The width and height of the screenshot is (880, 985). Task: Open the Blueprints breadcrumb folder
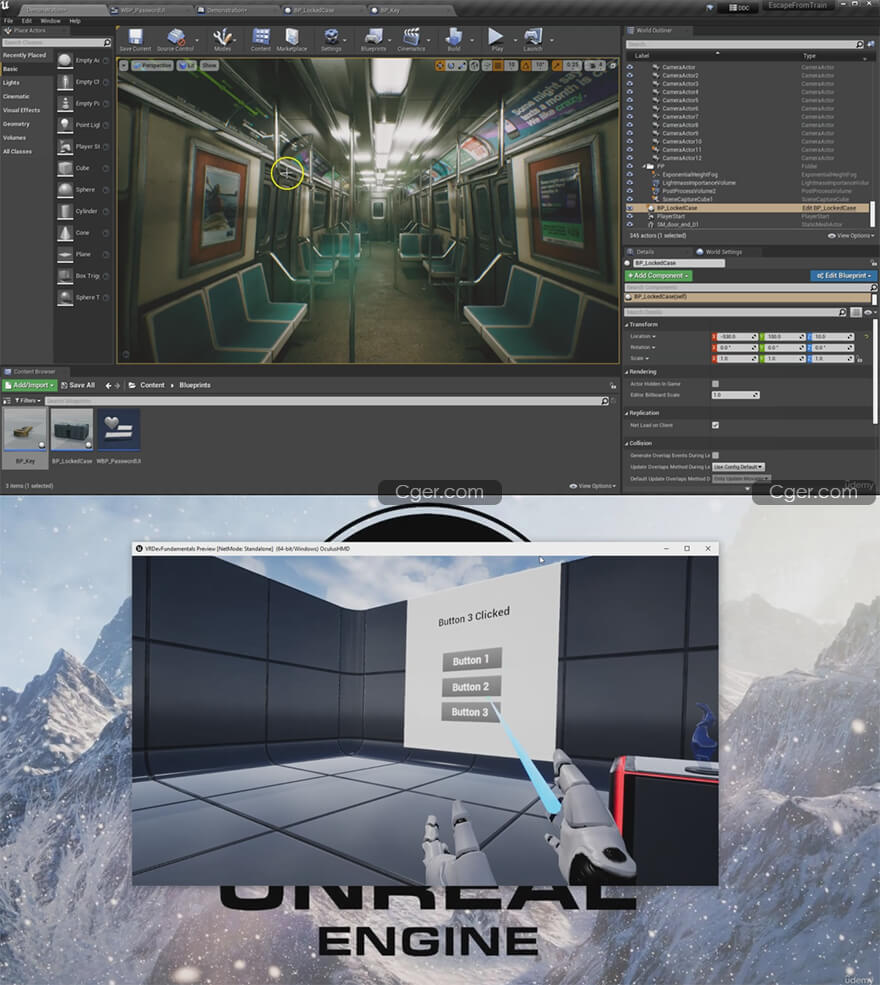[195, 385]
